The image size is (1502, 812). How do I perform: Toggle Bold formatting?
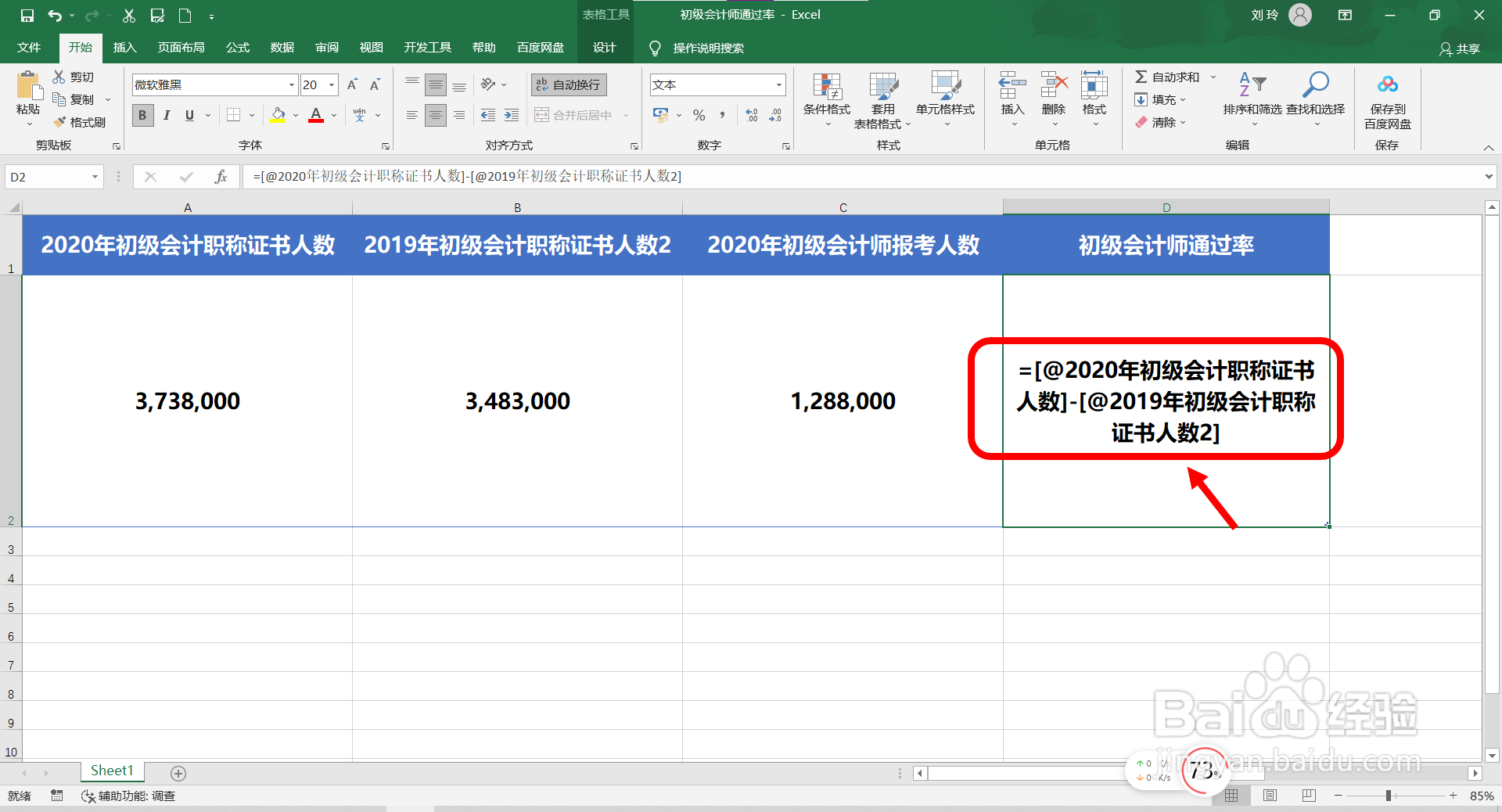pyautogui.click(x=142, y=115)
